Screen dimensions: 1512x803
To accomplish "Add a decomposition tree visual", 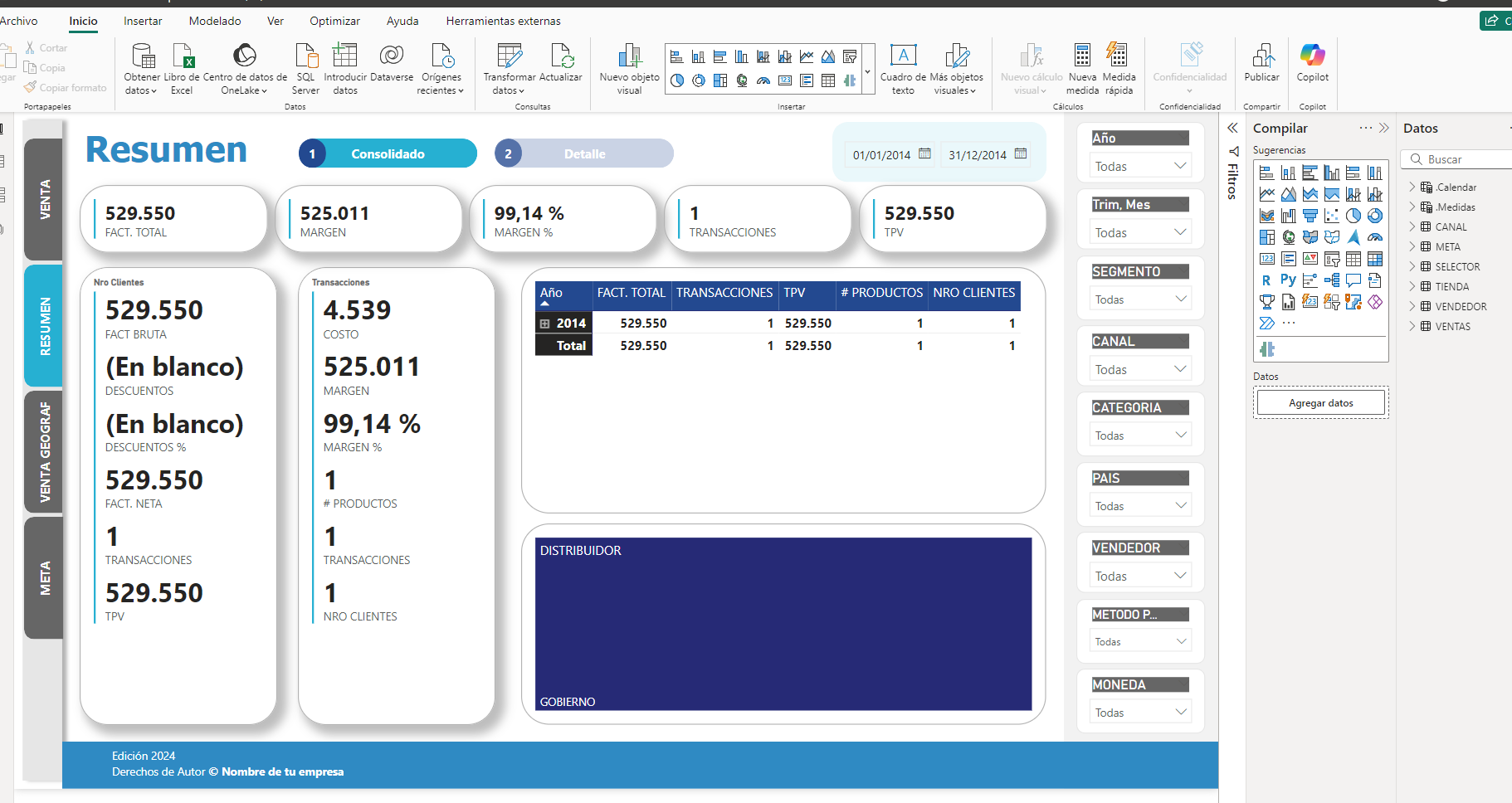I will (x=1332, y=280).
